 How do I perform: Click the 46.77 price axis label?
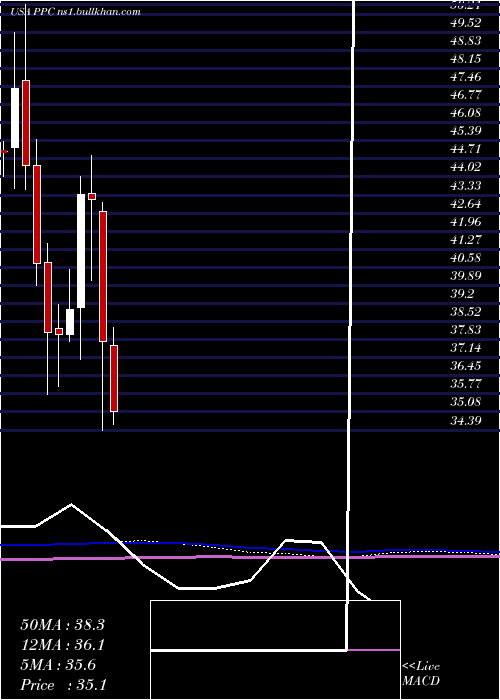click(465, 95)
